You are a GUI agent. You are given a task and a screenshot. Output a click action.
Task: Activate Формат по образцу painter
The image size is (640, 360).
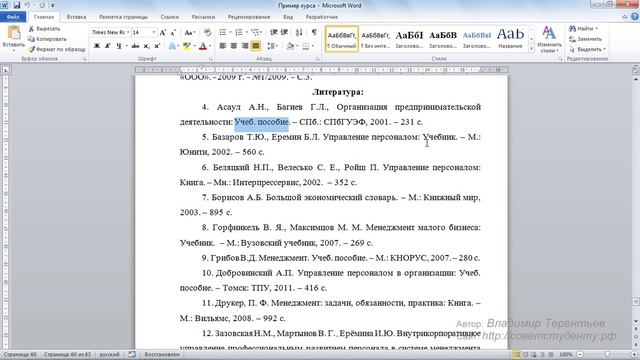coord(57,49)
